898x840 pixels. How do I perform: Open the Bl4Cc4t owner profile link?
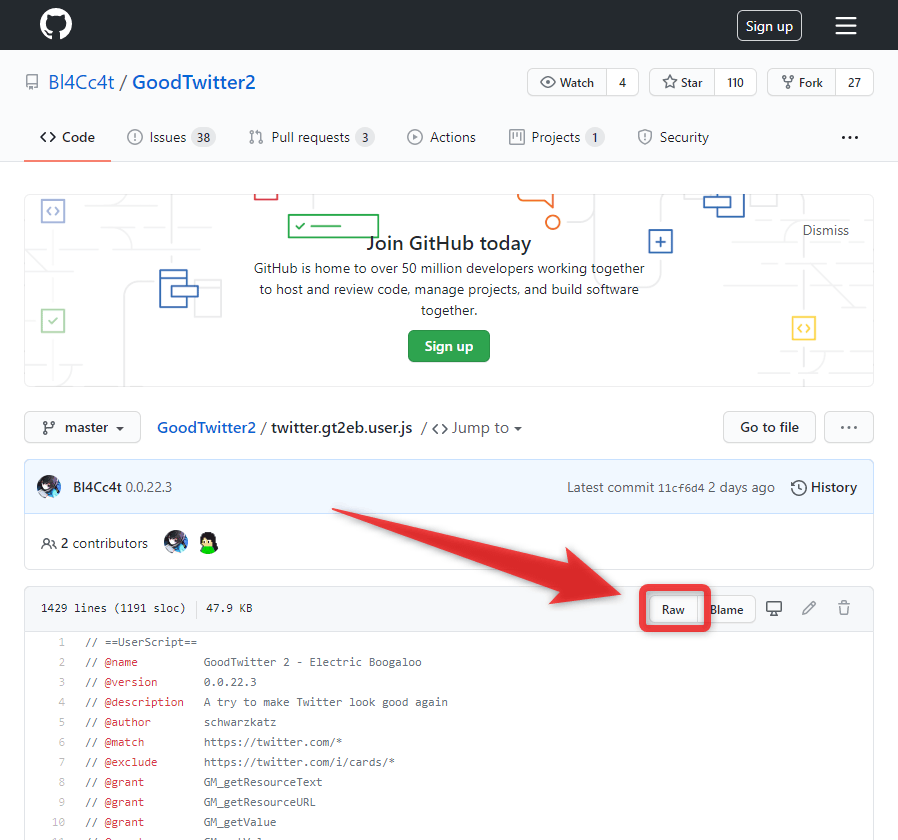[x=81, y=82]
